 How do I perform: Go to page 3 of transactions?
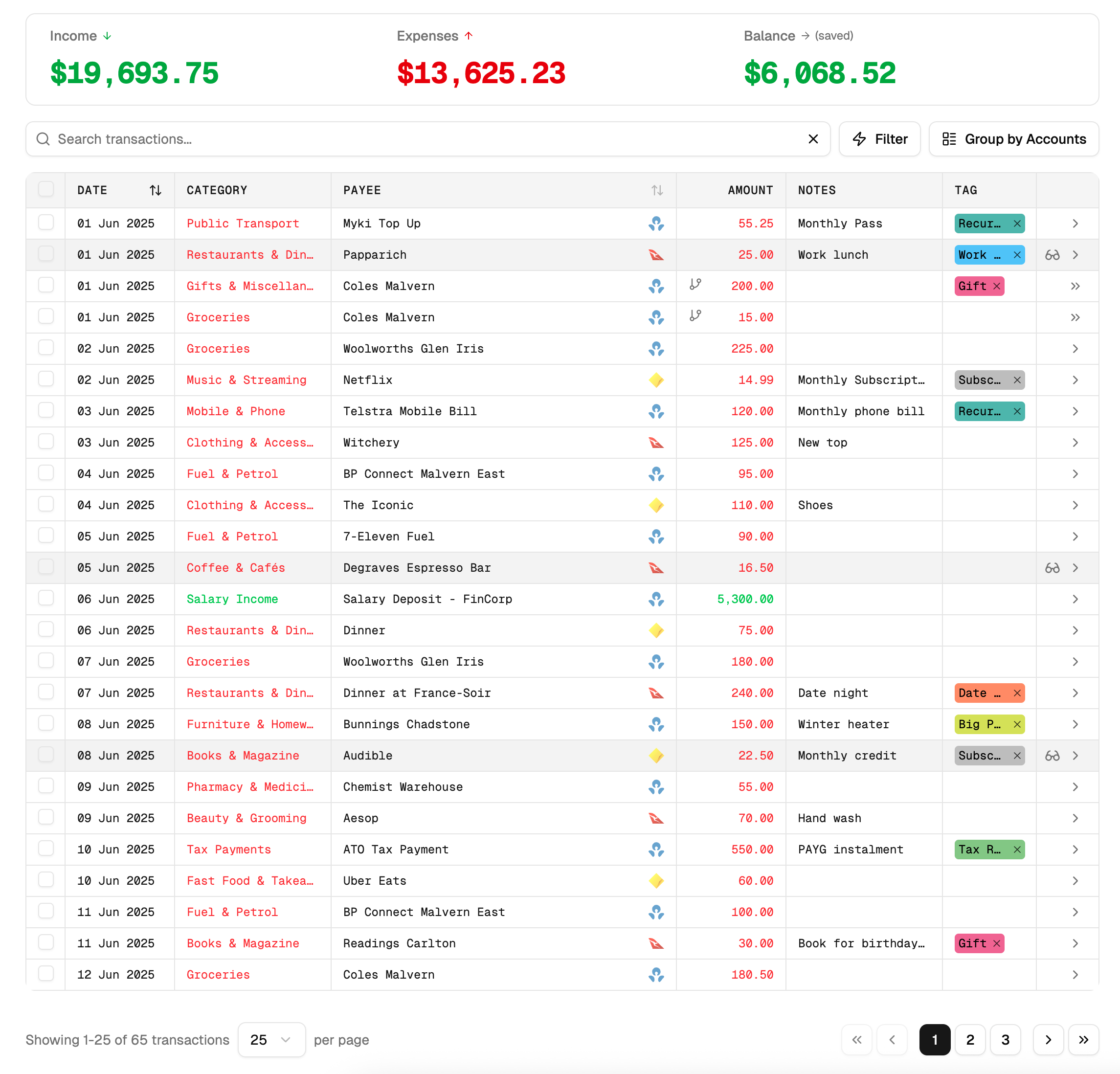1005,1040
